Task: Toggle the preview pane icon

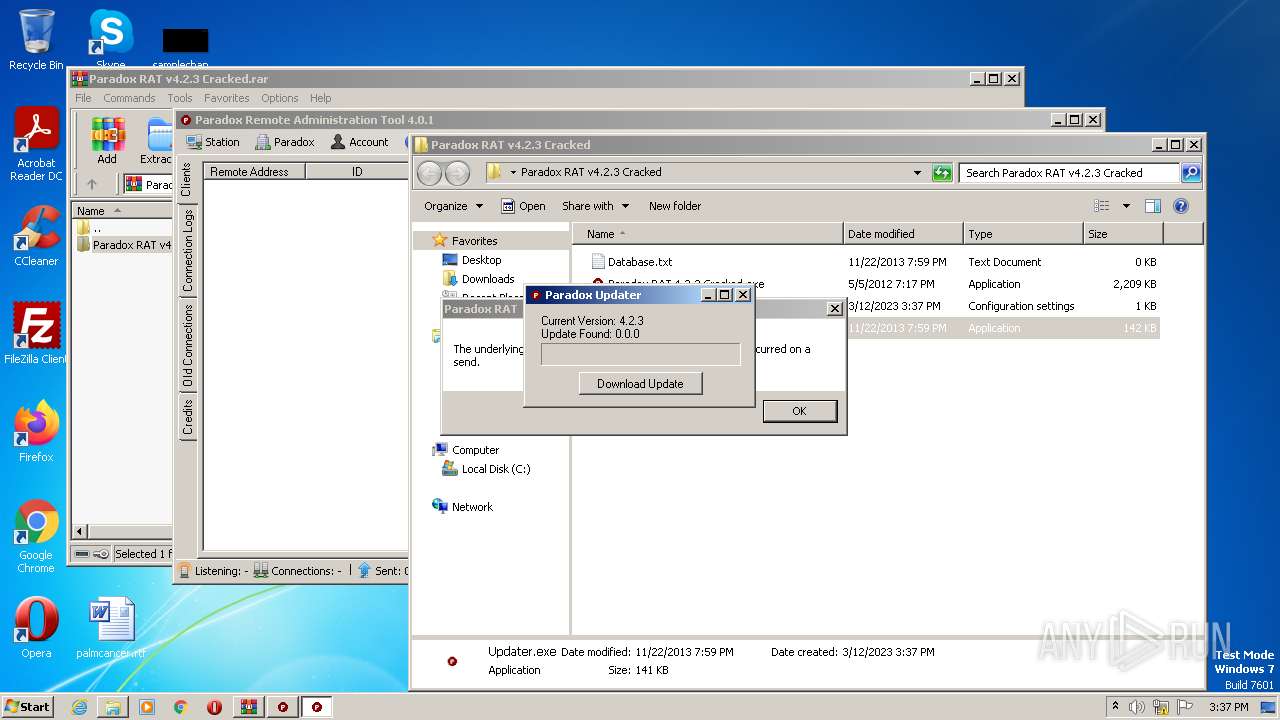Action: (x=1152, y=206)
